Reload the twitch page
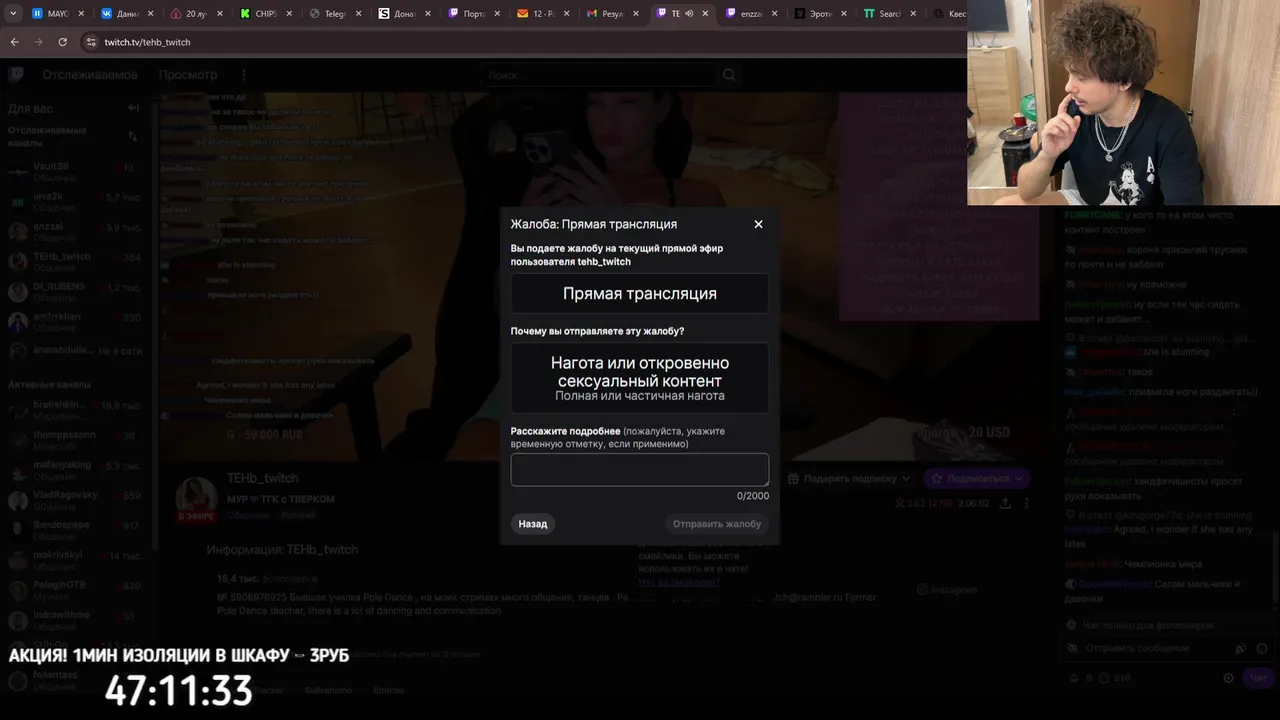This screenshot has height=720, width=1280. click(63, 42)
